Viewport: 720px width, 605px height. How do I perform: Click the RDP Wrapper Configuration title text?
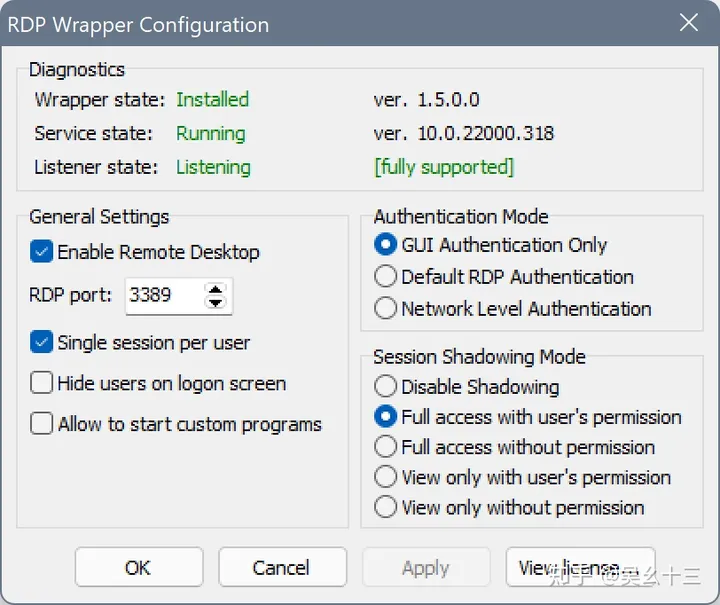pyautogui.click(x=138, y=25)
